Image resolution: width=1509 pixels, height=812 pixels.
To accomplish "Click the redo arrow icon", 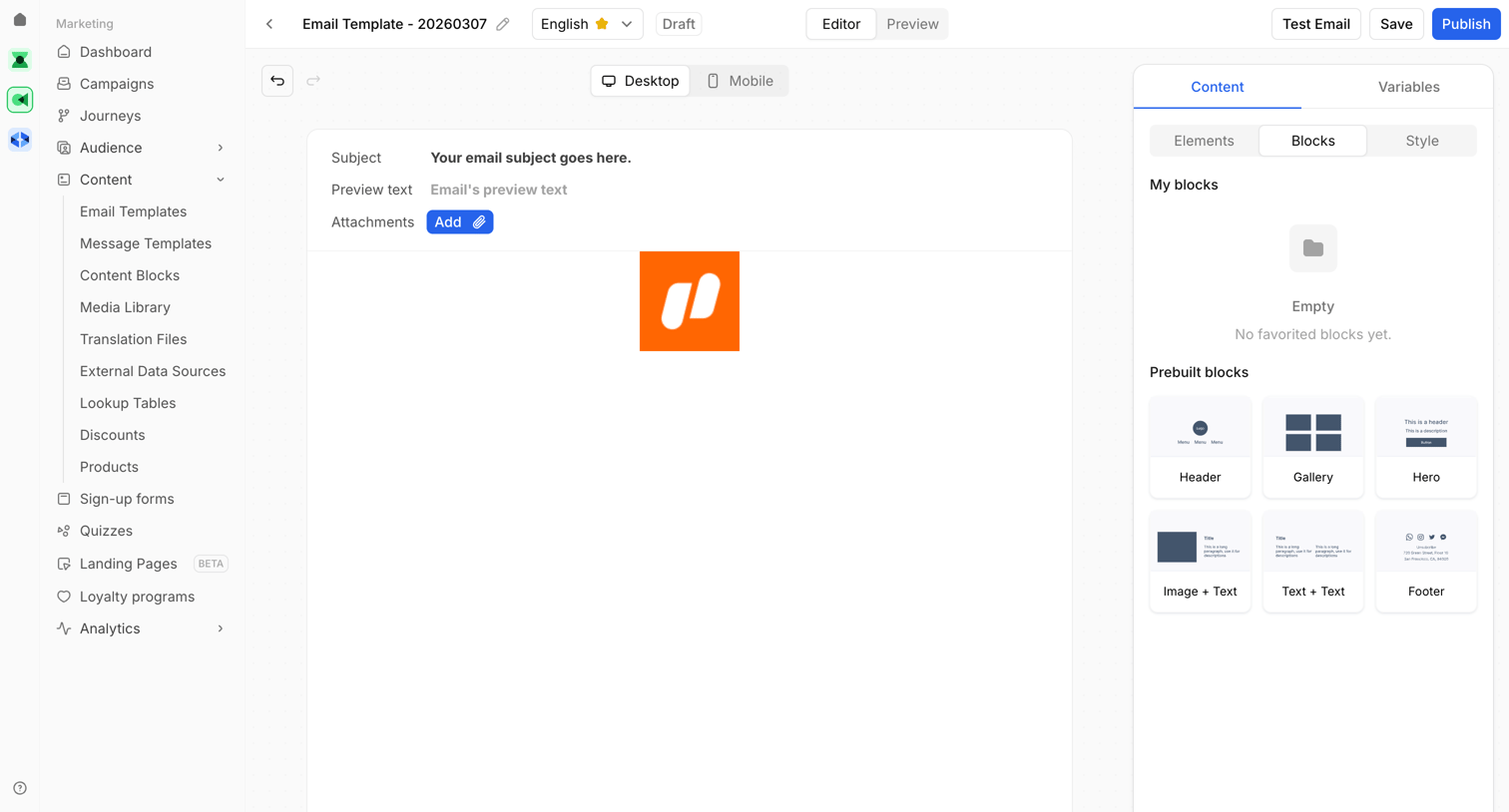I will (313, 81).
